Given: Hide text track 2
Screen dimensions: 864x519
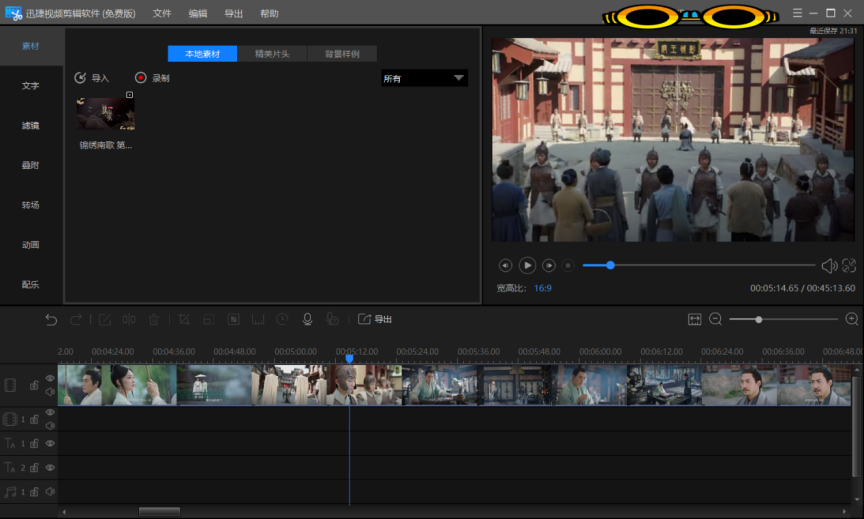Looking at the screenshot, I should point(50,468).
